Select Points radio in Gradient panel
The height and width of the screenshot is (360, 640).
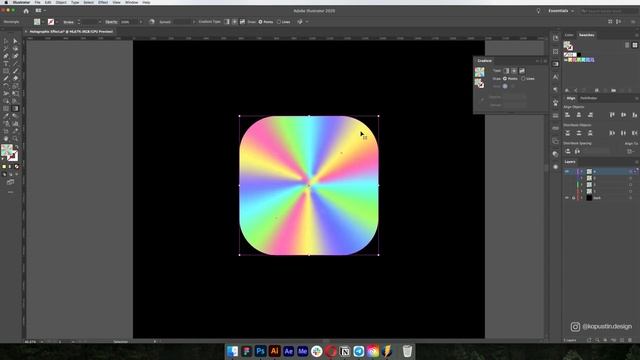(x=505, y=78)
